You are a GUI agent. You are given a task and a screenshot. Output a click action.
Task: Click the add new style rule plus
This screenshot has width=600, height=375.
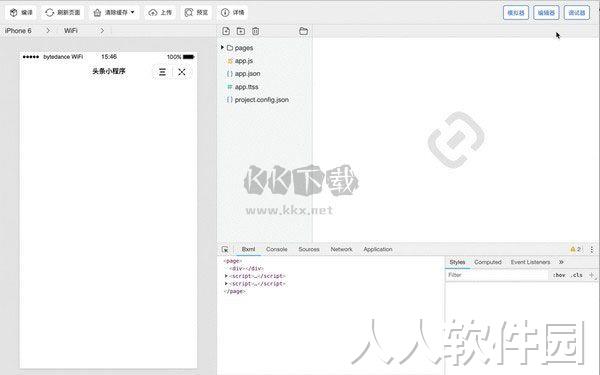click(x=592, y=275)
